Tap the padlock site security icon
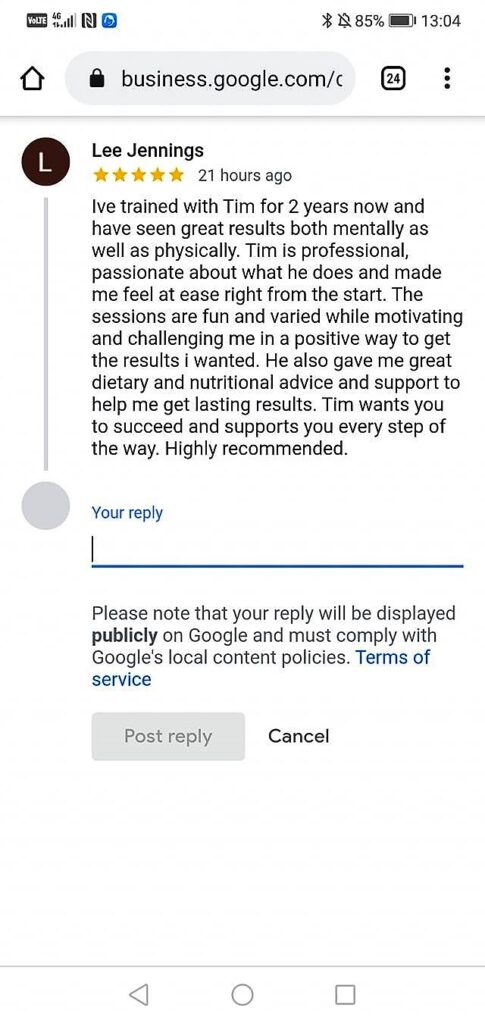This screenshot has width=485, height=1024. [97, 79]
